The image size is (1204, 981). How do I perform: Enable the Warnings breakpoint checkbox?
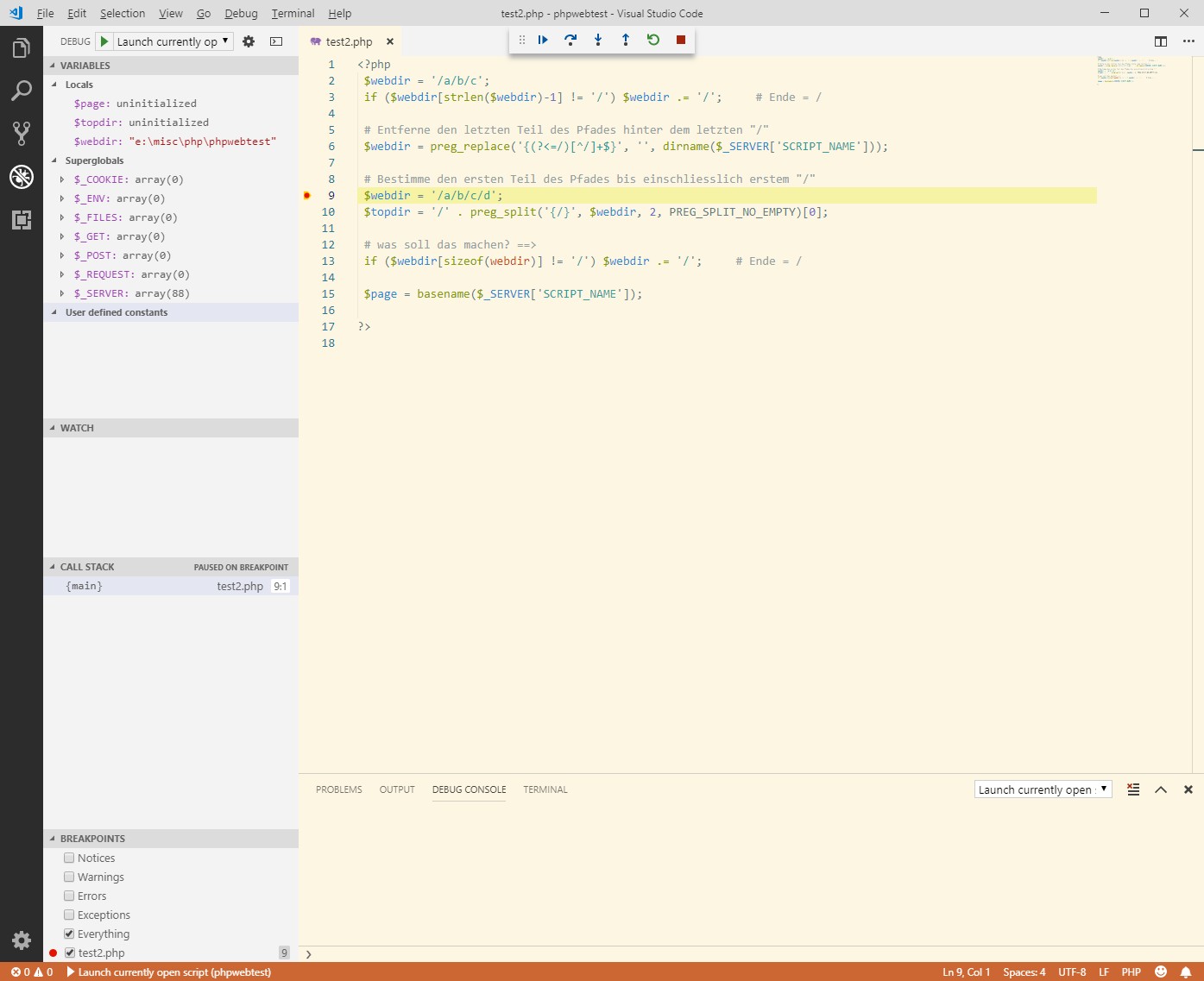tap(69, 877)
